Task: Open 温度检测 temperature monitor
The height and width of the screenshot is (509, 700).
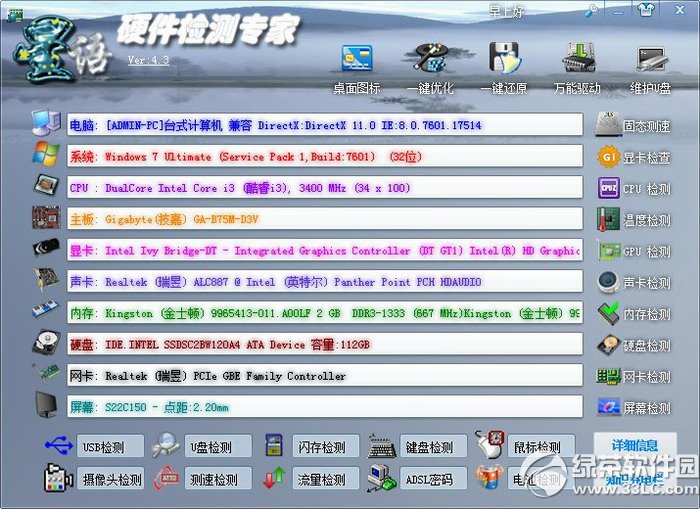Action: (x=633, y=220)
